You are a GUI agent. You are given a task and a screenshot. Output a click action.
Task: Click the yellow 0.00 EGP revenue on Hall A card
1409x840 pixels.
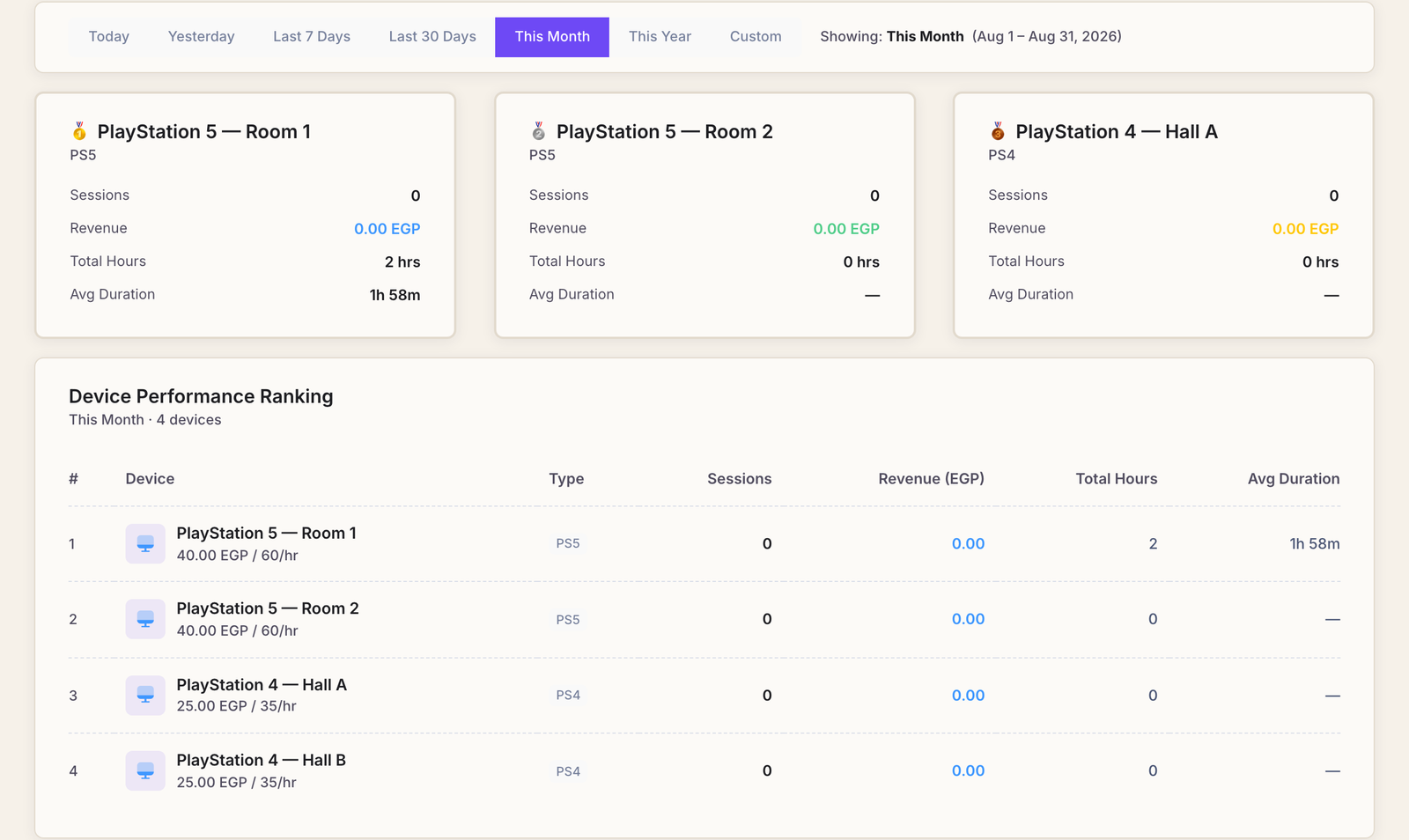coord(1305,229)
